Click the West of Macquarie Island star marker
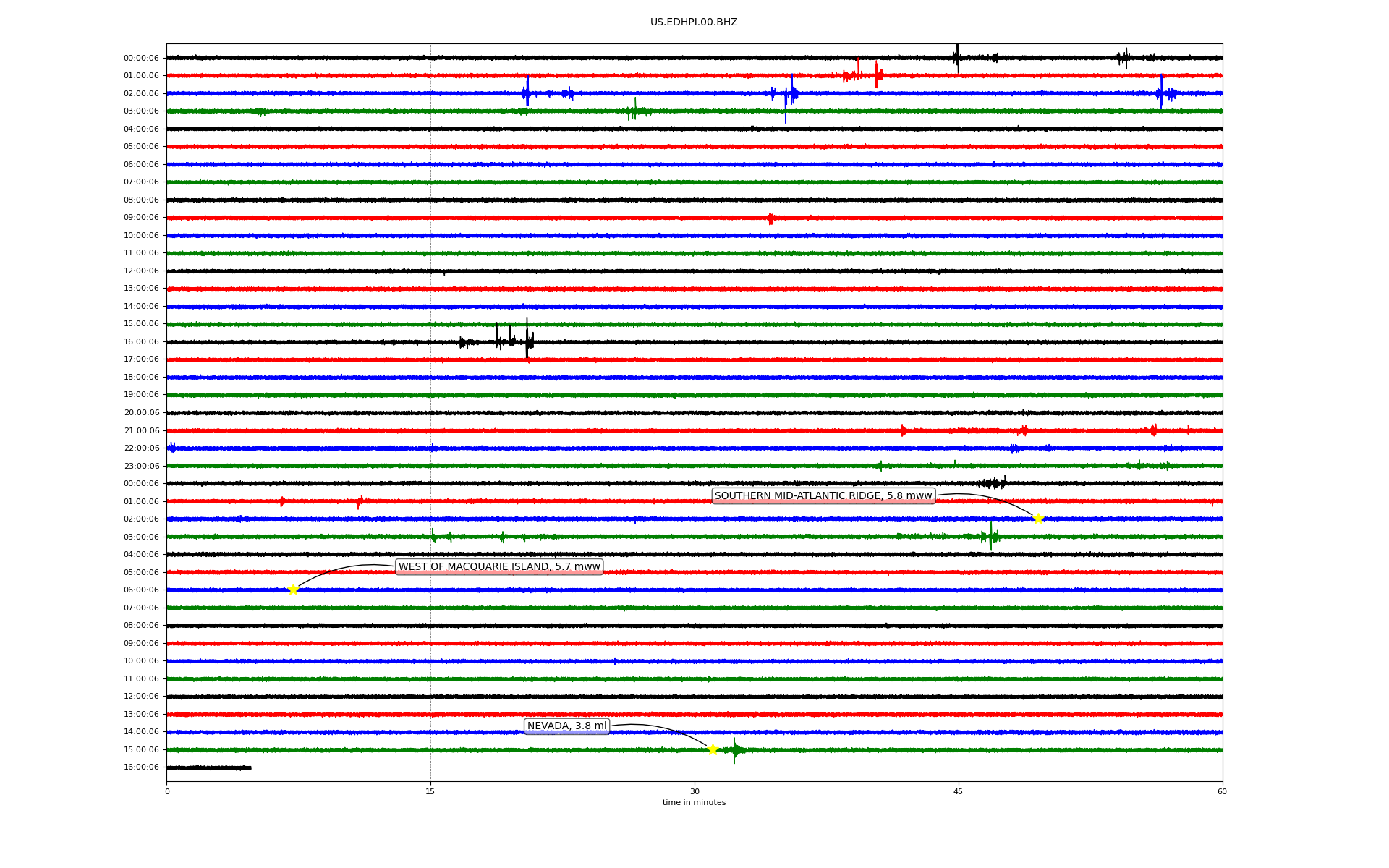The height and width of the screenshot is (868, 1389). [x=293, y=590]
